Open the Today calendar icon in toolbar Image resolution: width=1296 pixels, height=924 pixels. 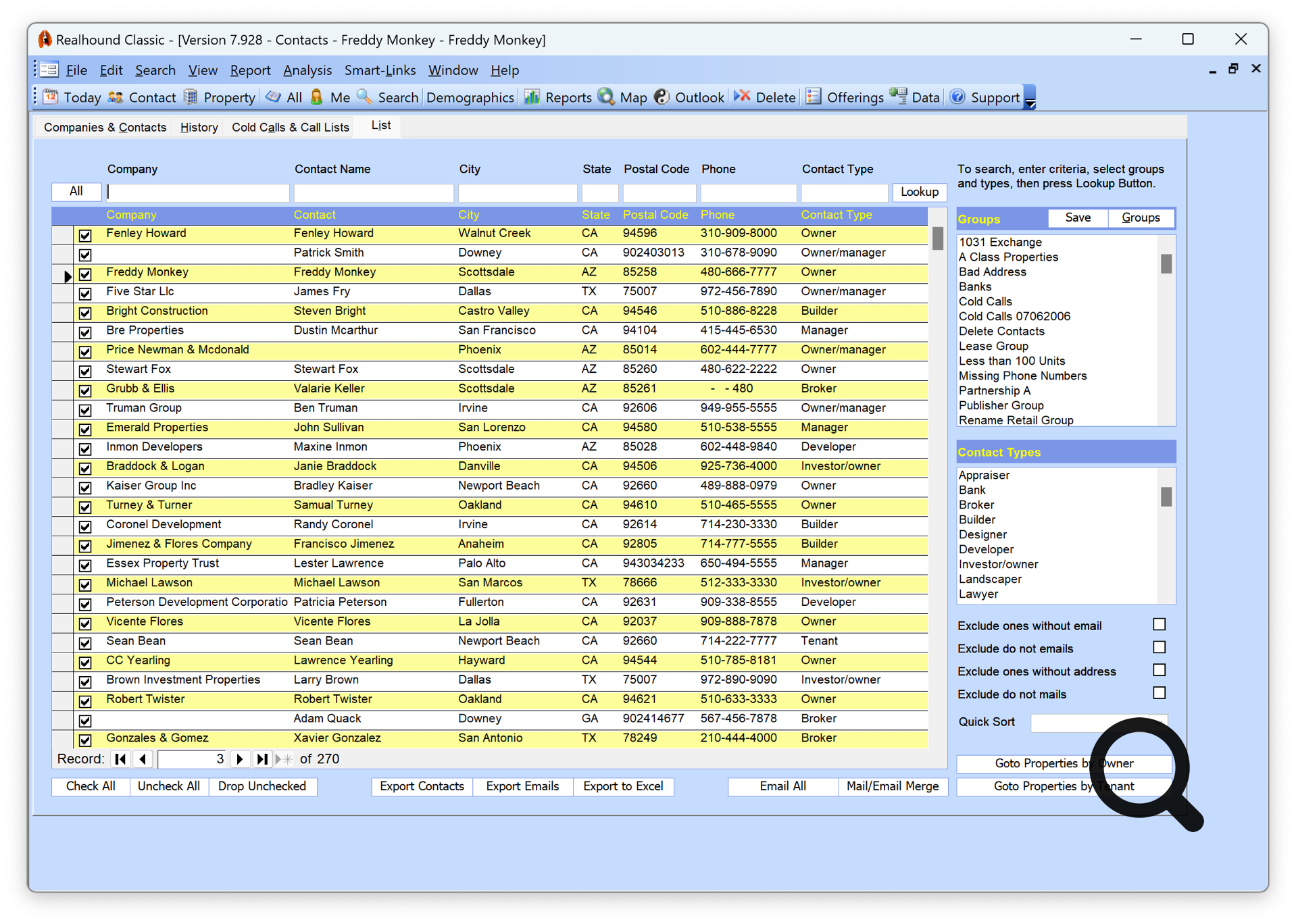point(51,97)
